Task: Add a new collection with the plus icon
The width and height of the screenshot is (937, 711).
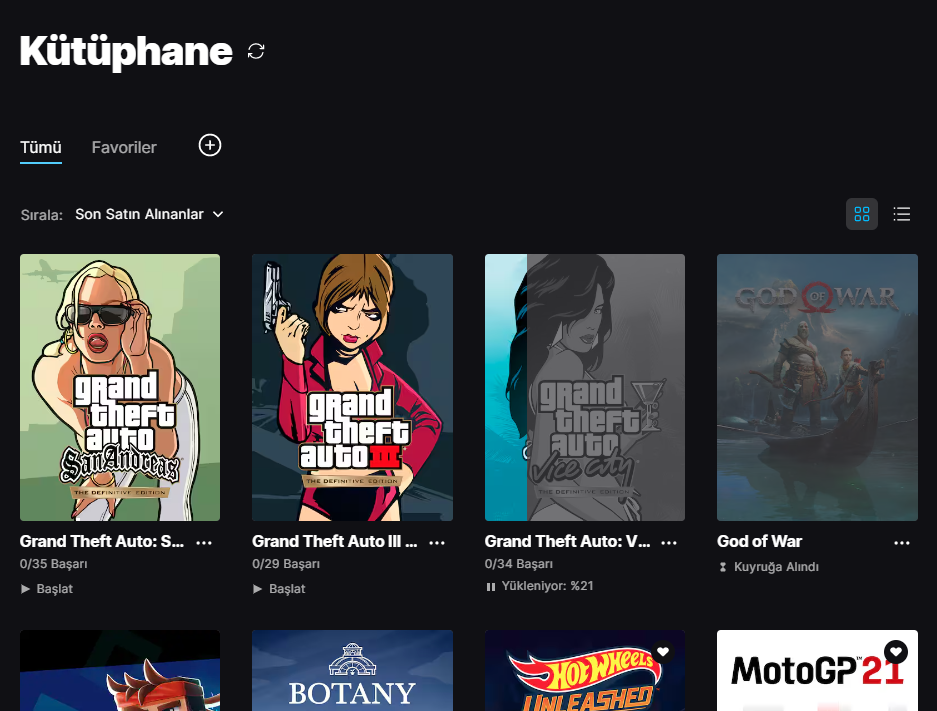Action: pos(210,145)
